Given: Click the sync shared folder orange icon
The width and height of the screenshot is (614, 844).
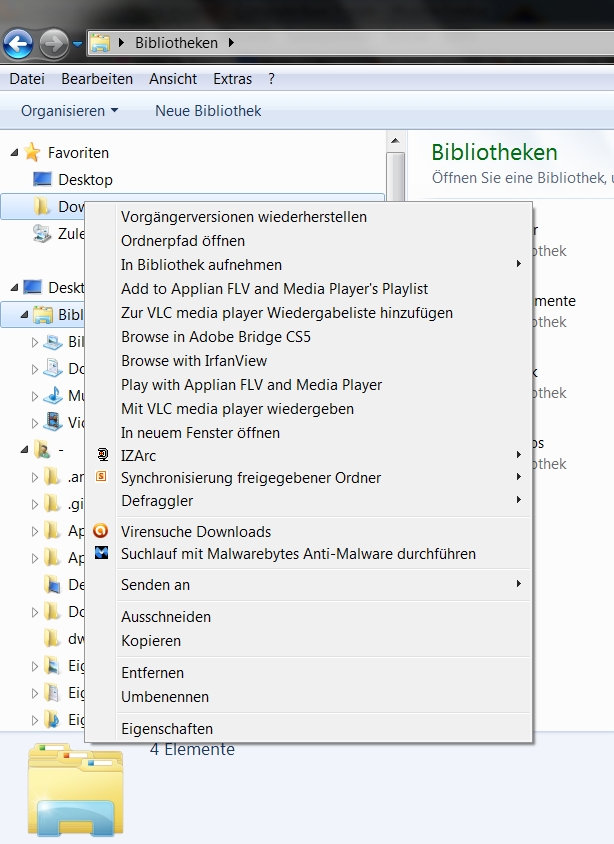Looking at the screenshot, I should click(101, 476).
